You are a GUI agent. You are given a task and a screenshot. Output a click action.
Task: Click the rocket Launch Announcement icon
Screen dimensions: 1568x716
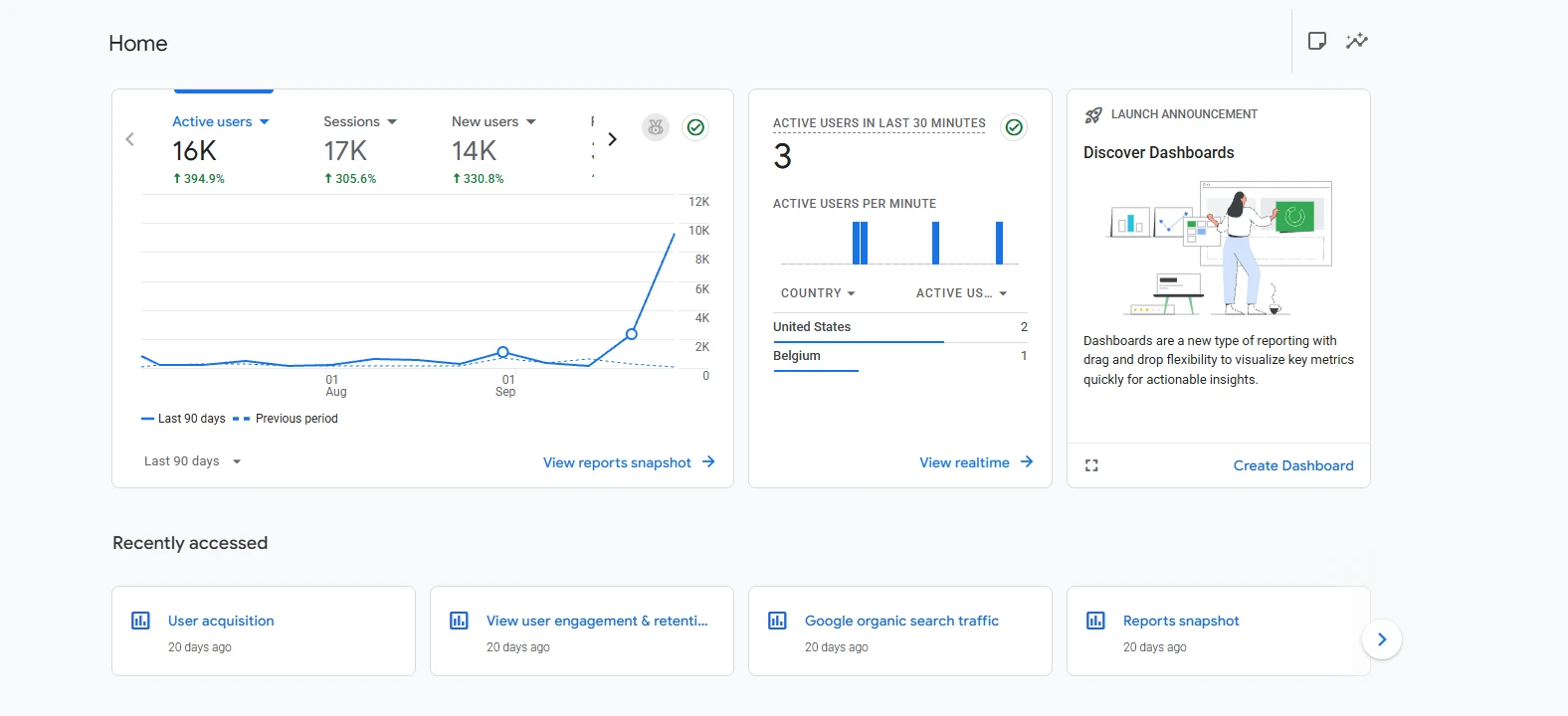1093,114
